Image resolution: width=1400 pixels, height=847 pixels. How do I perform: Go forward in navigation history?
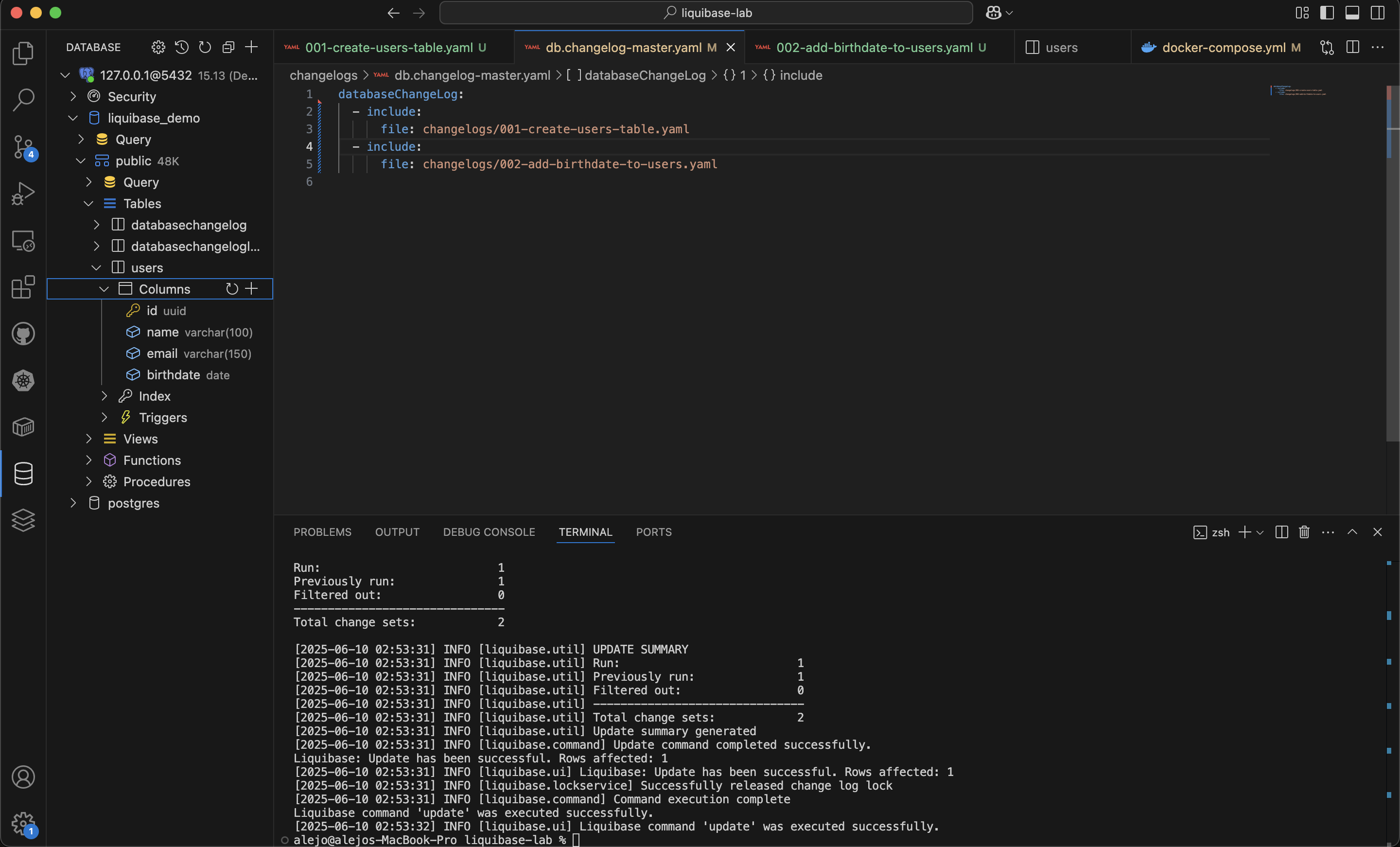pyautogui.click(x=419, y=13)
